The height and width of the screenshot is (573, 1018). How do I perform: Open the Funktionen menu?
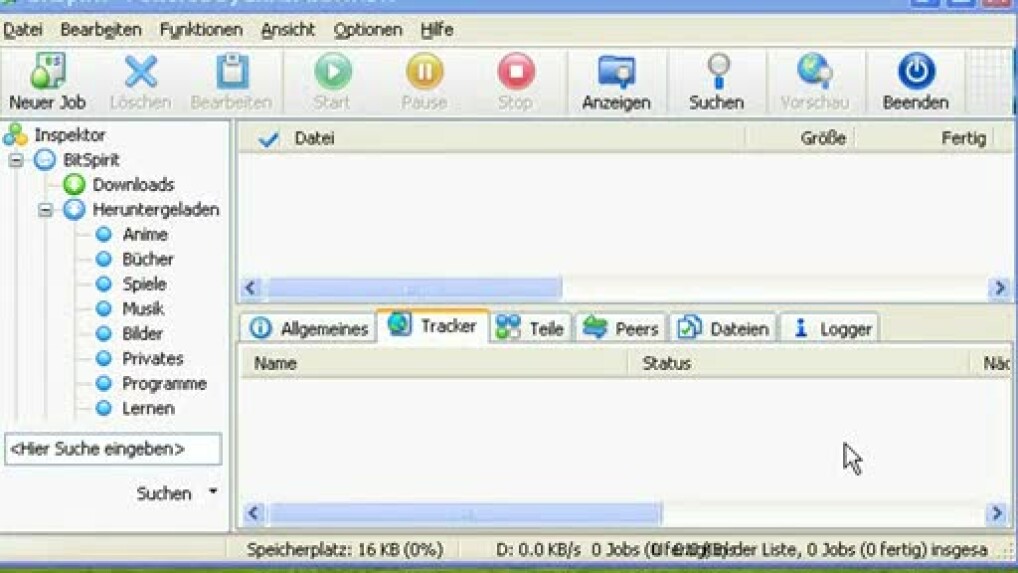(x=200, y=30)
